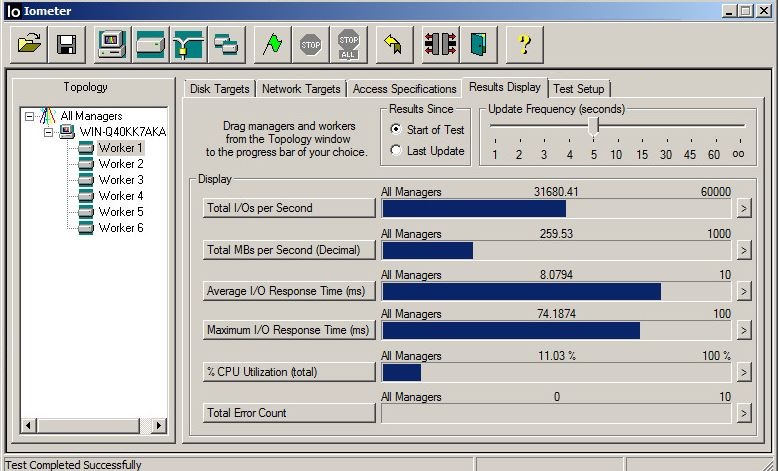Disconnect the selected worker or manager
Screen dimensions: 780x471
(x=440, y=45)
